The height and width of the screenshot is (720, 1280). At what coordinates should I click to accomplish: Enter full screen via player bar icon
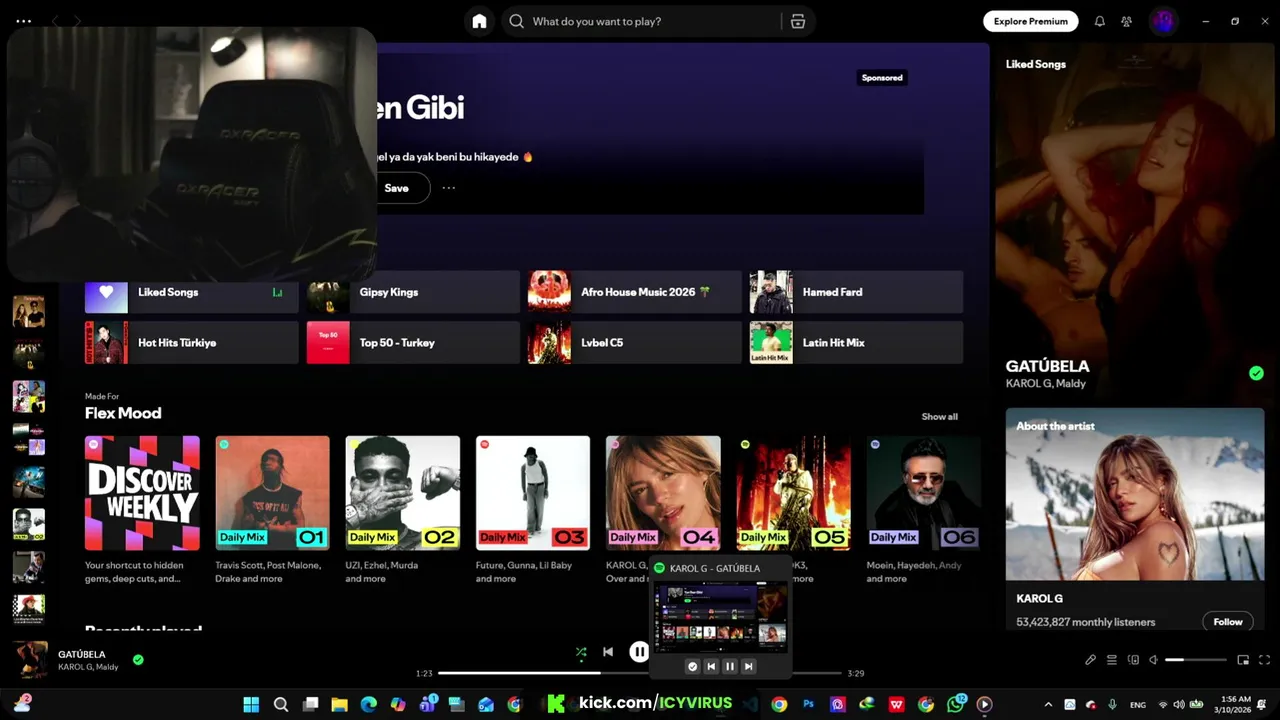pyautogui.click(x=1264, y=660)
